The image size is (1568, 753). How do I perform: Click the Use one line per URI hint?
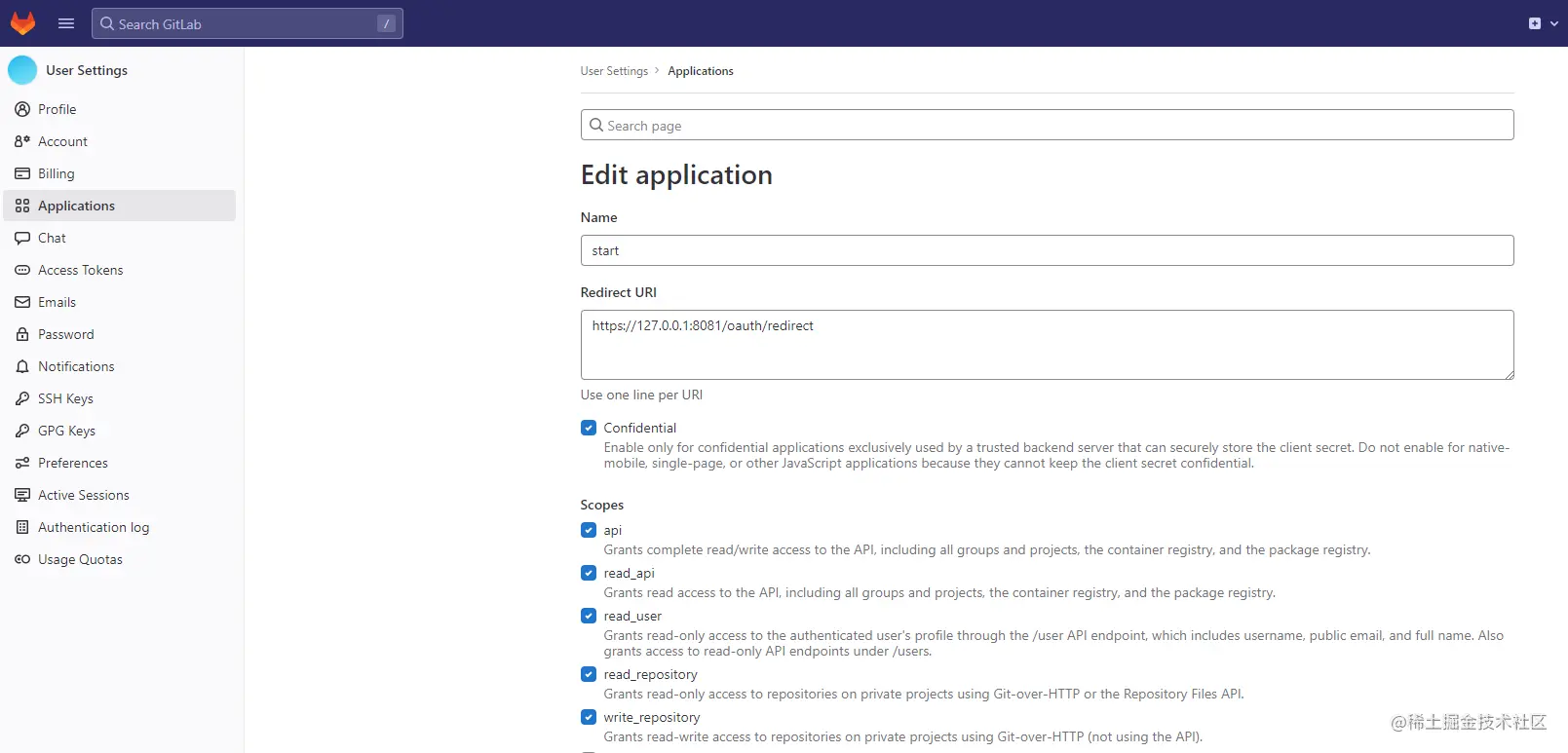click(x=641, y=395)
